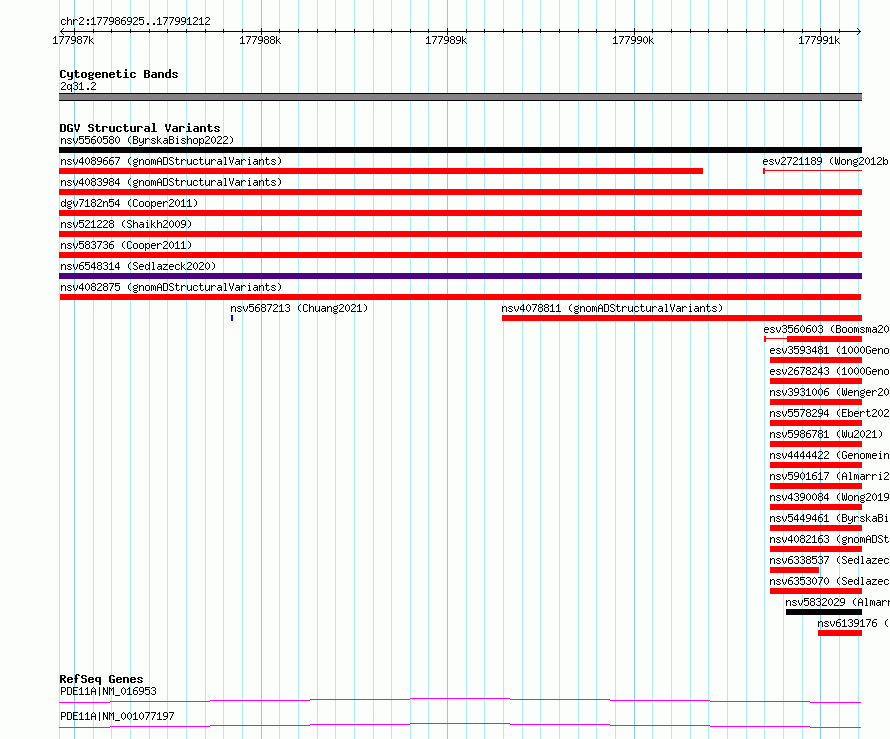Click the grey 2q31.2 band bar
This screenshot has height=739, width=890.
coord(460,97)
